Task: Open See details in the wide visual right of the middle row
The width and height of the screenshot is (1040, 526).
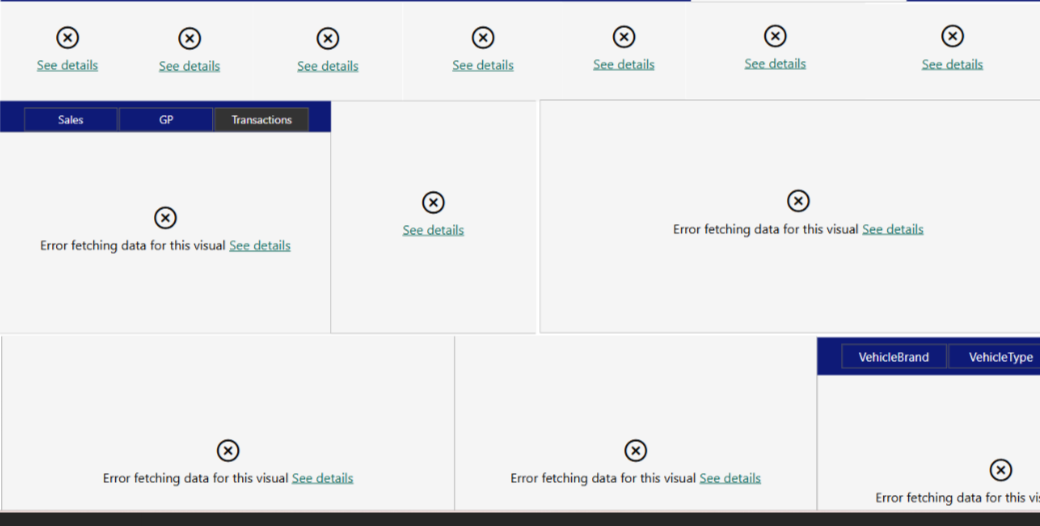Action: 893,230
